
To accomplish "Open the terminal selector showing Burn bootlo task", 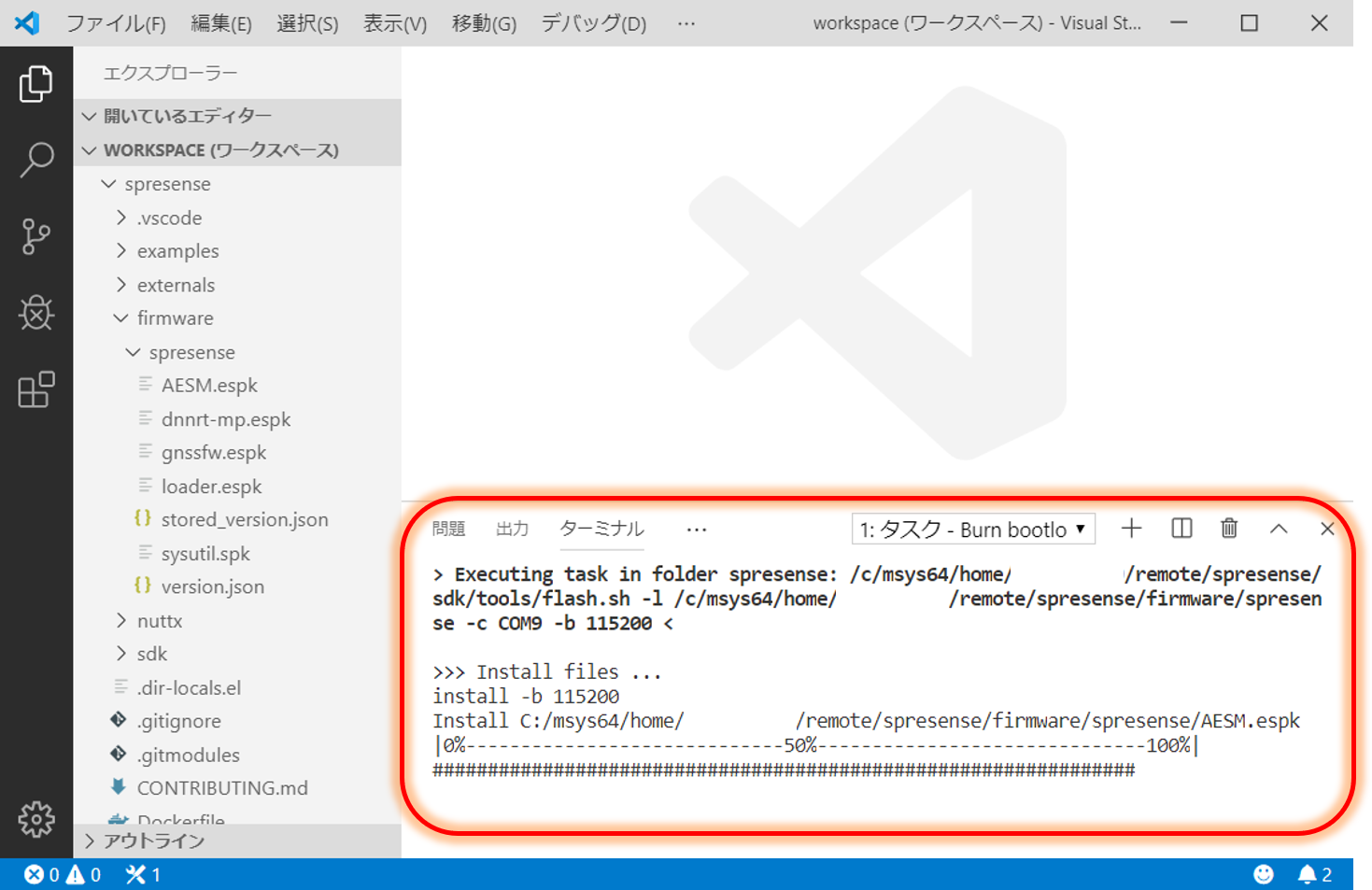I will pyautogui.click(x=971, y=529).
